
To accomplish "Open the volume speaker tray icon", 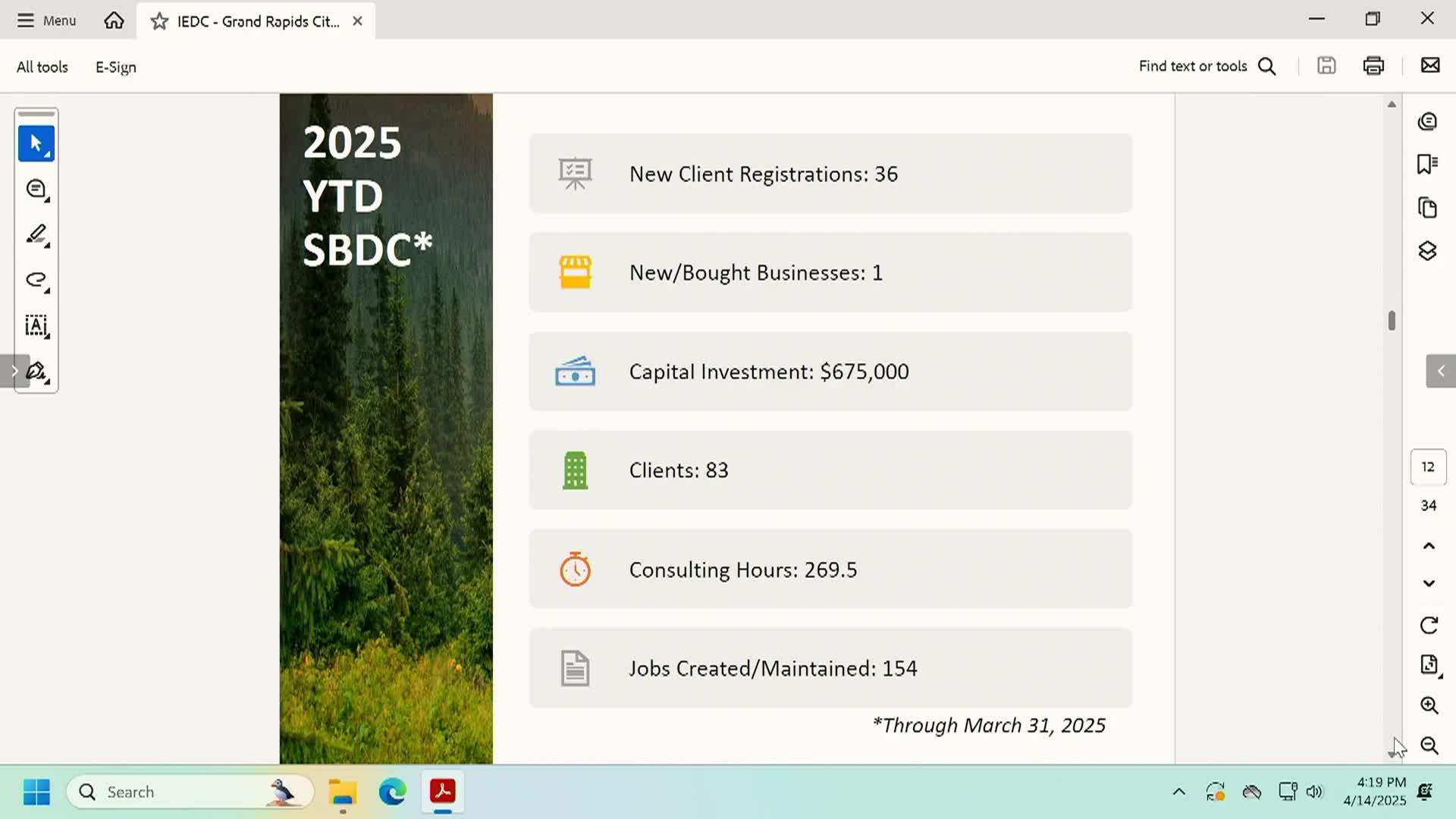I will pyautogui.click(x=1314, y=792).
